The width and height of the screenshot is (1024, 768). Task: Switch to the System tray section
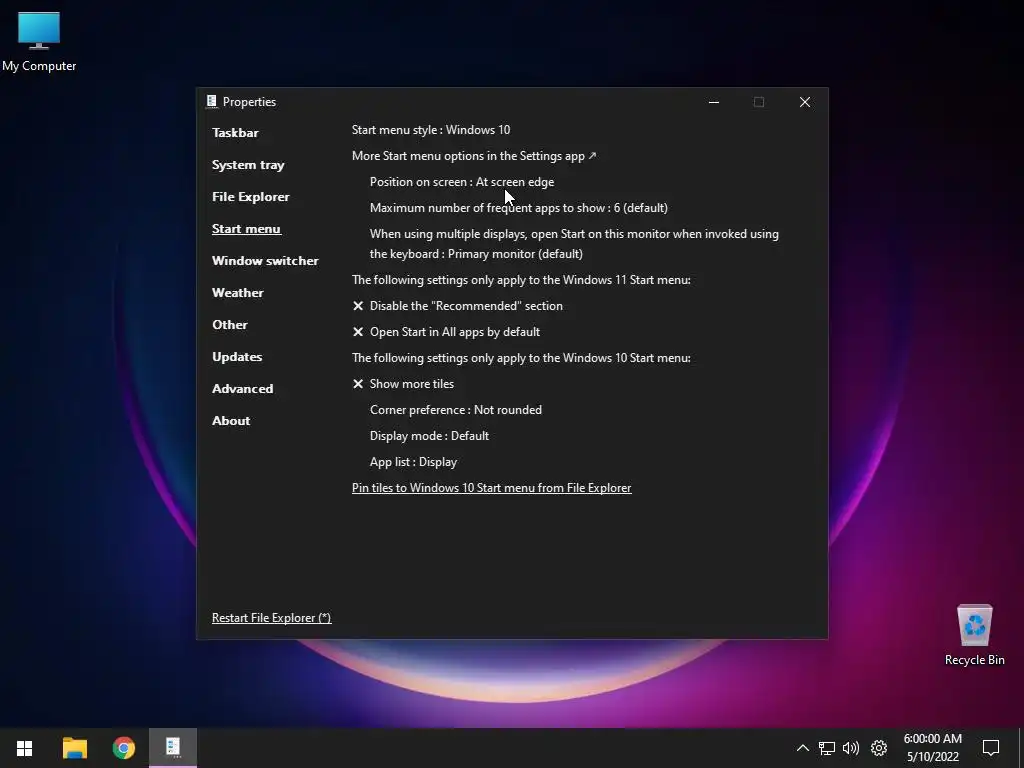click(248, 165)
